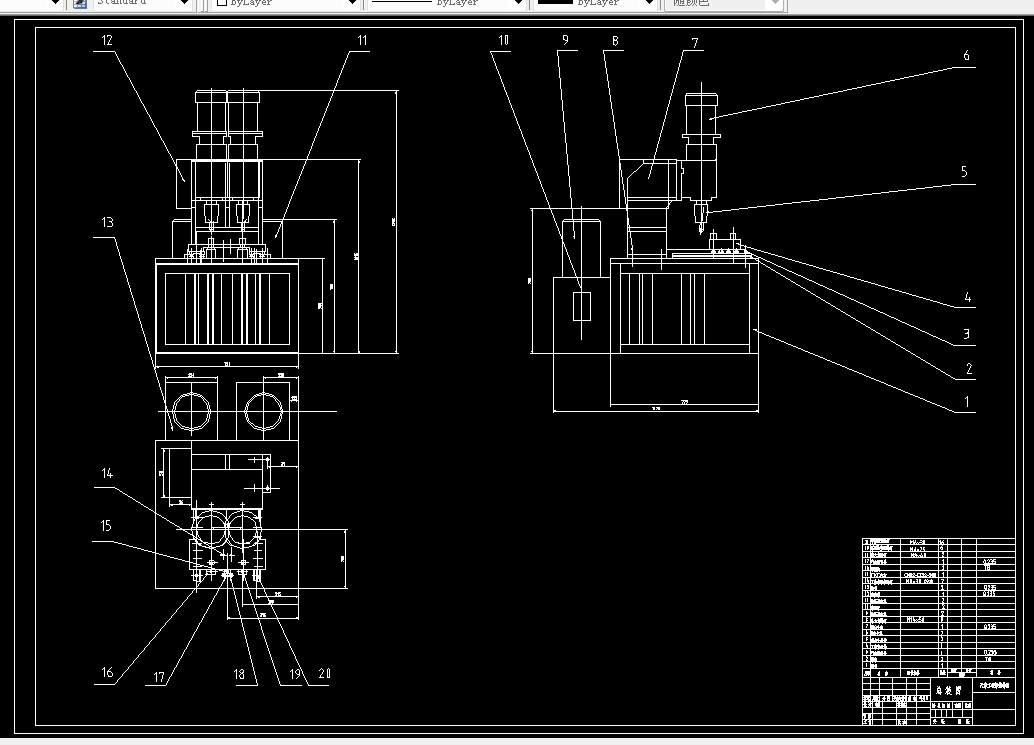1034x745 pixels.
Task: Select callout number 13 in the drawing
Action: pos(107,222)
